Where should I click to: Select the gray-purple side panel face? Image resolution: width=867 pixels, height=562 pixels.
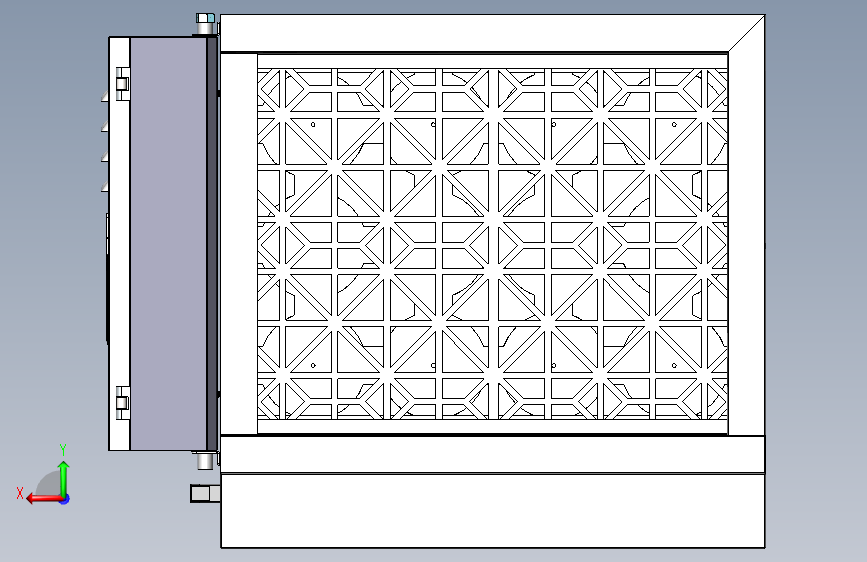coord(168,243)
